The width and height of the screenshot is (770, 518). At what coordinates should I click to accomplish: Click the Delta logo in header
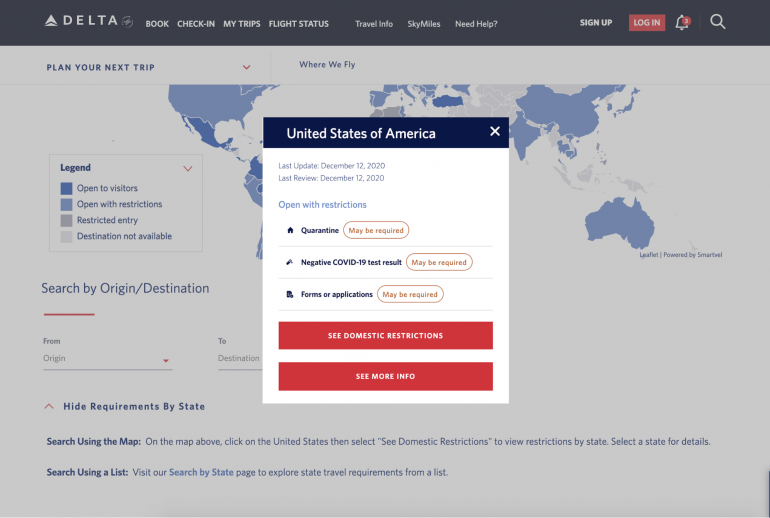[88, 22]
